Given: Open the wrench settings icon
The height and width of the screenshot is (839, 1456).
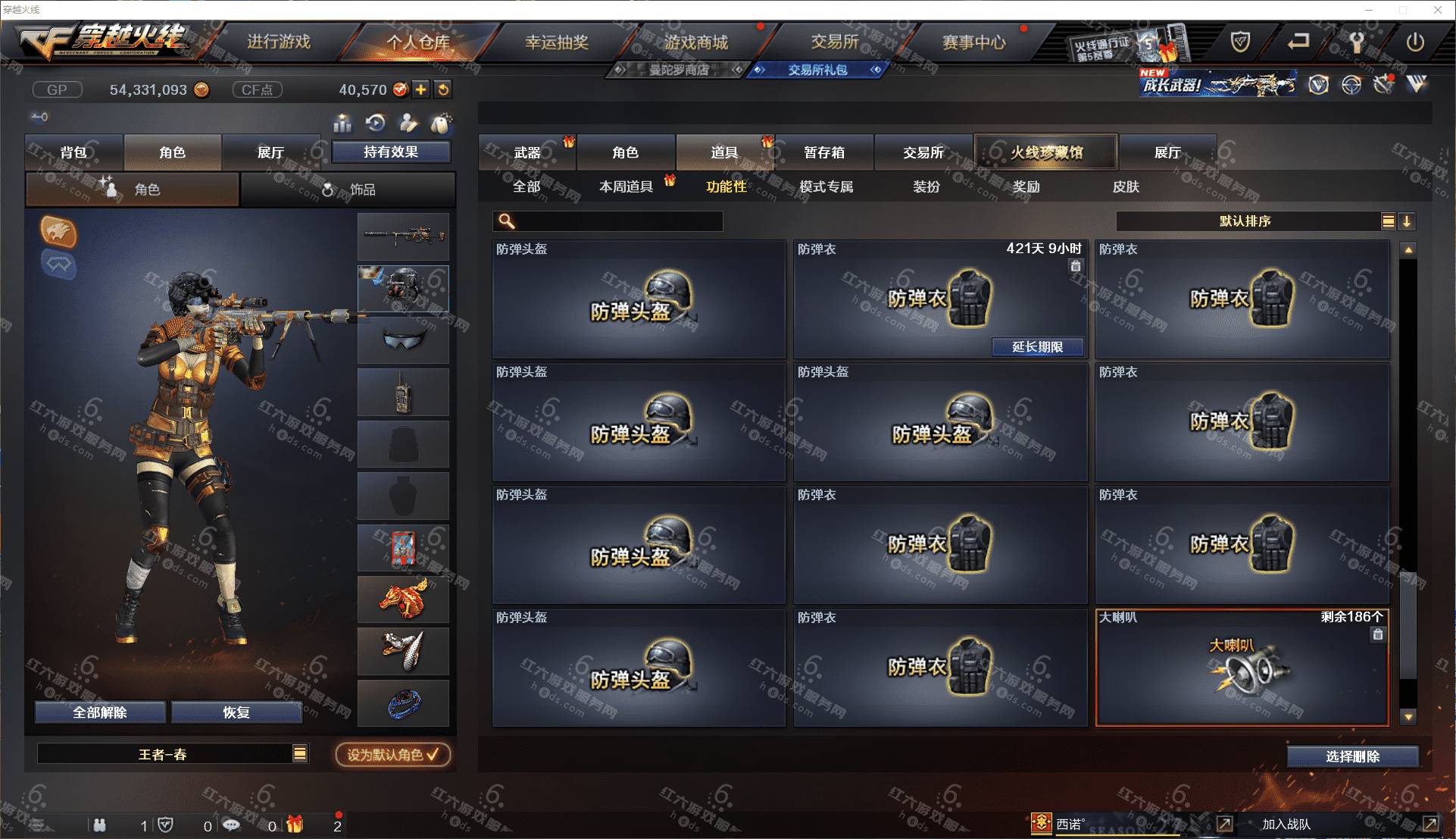Looking at the screenshot, I should (x=1357, y=42).
